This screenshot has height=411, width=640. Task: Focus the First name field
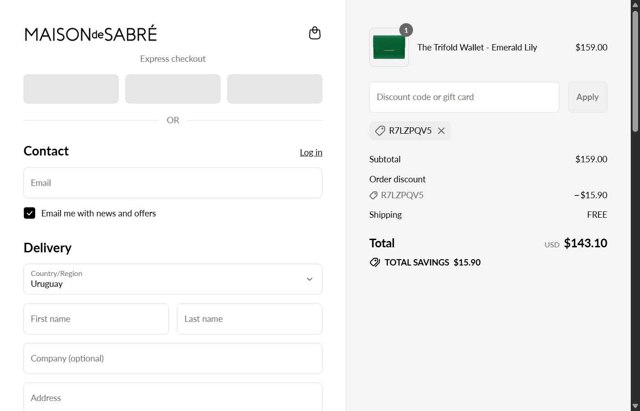coord(96,319)
